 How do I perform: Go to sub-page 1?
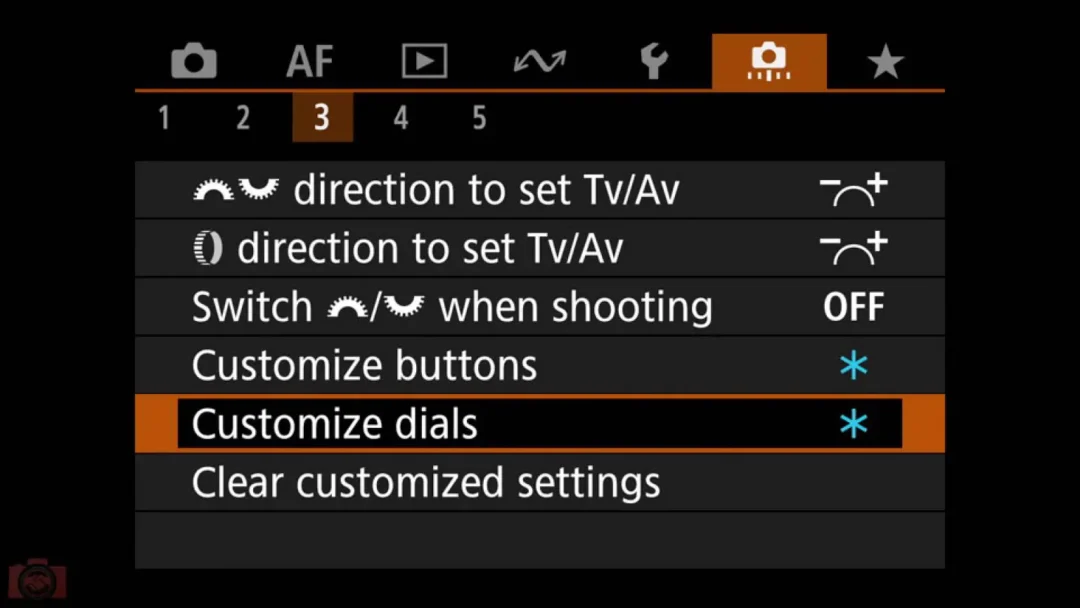tap(164, 118)
